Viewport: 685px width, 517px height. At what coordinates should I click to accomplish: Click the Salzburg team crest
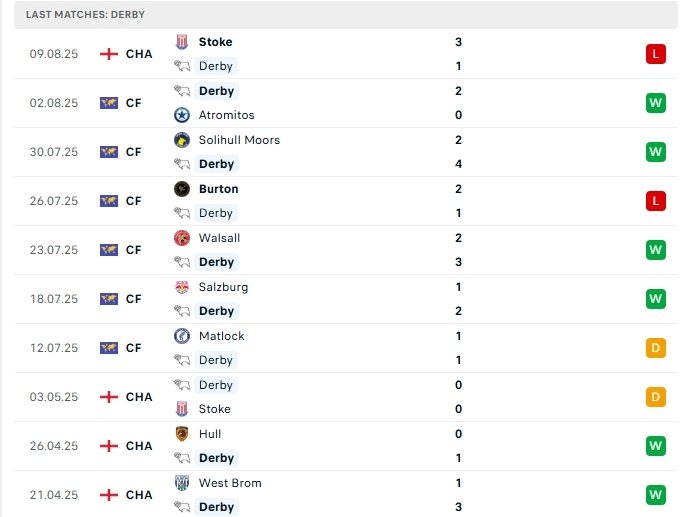[182, 287]
